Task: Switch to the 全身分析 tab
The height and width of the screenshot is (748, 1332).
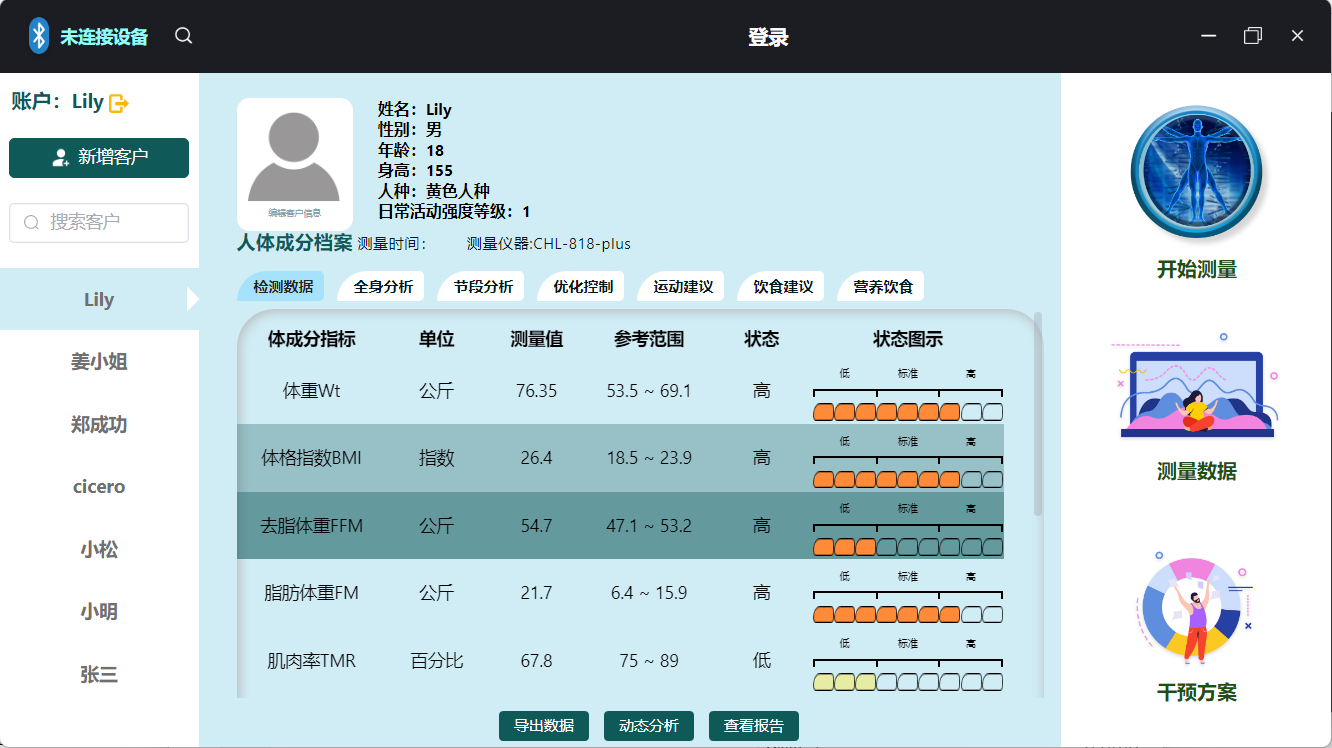Action: click(383, 287)
